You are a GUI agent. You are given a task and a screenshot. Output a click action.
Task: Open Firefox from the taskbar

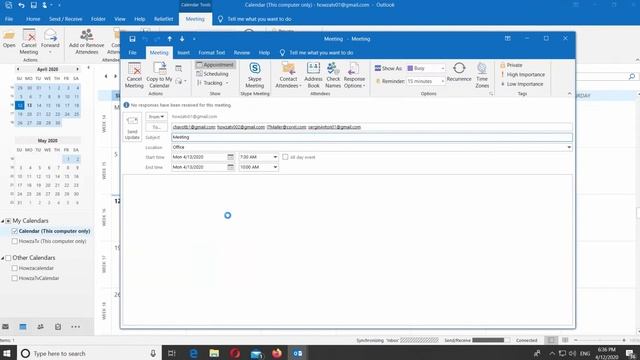pyautogui.click(x=277, y=353)
